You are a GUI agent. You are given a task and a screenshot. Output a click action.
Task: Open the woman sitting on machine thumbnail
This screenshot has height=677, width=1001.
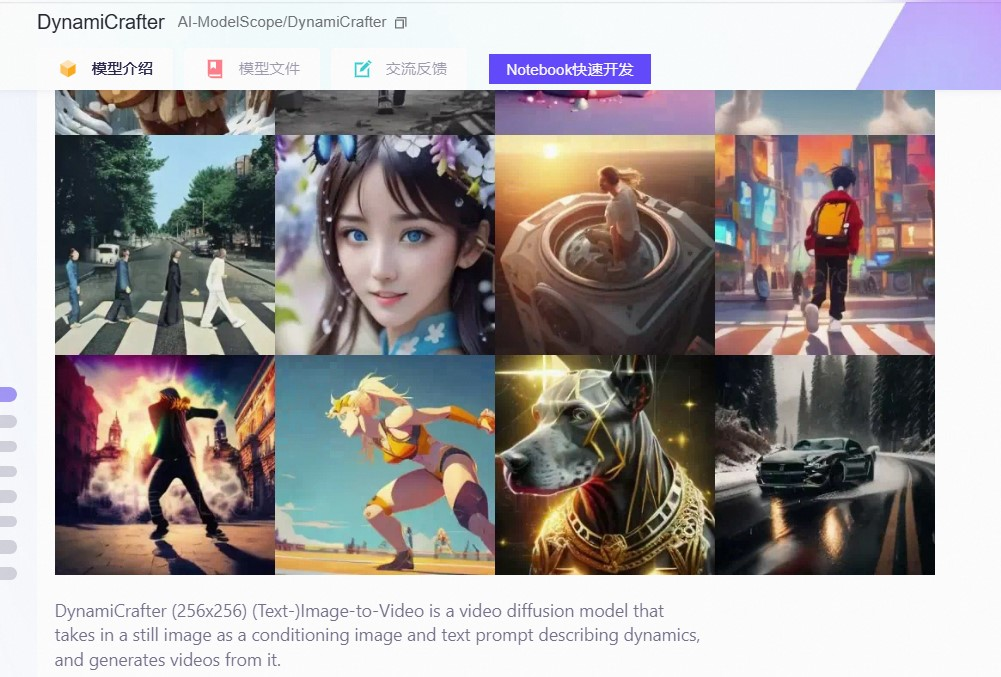point(605,245)
